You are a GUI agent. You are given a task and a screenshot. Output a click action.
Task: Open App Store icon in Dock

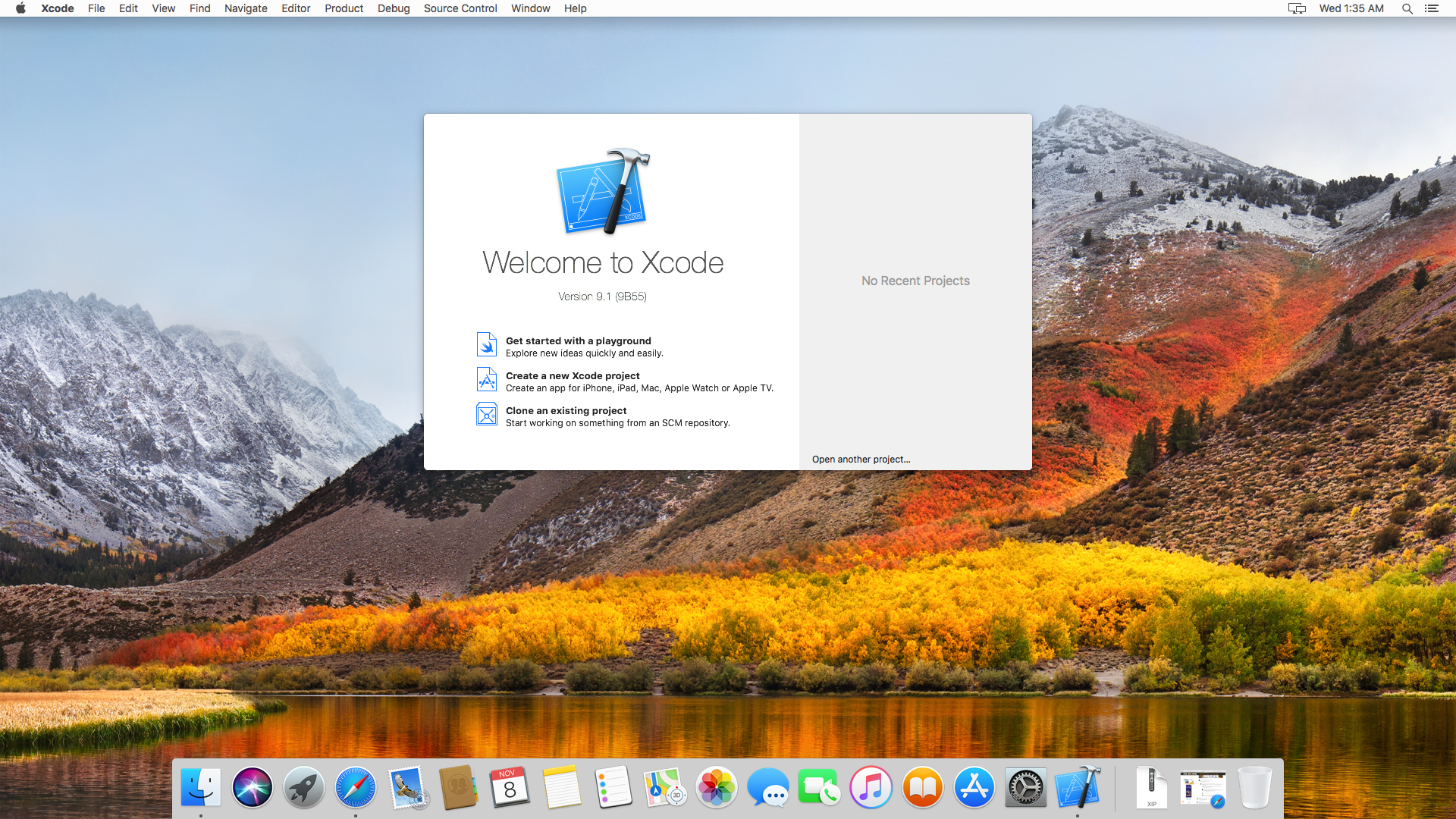974,787
